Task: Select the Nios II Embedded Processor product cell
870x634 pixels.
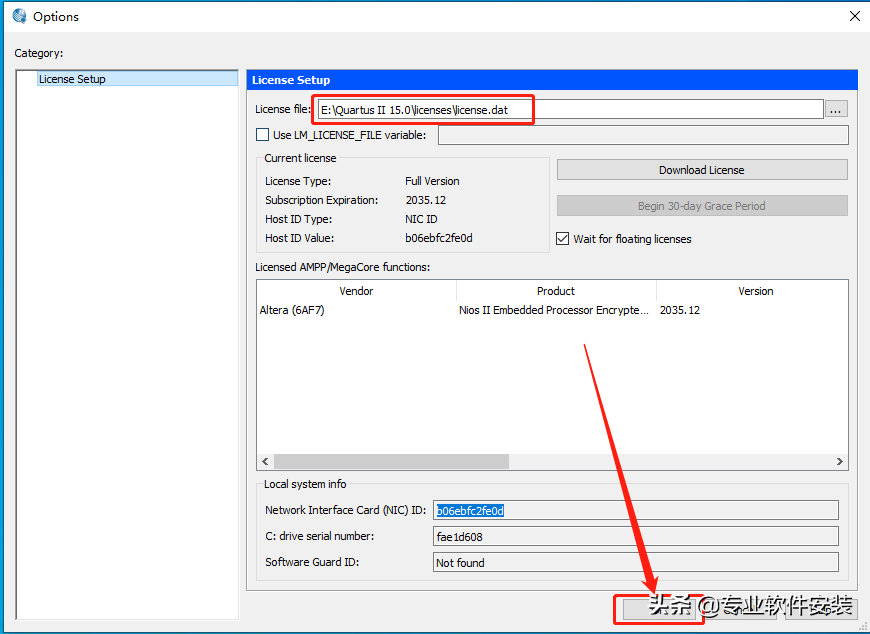Action: pos(554,310)
